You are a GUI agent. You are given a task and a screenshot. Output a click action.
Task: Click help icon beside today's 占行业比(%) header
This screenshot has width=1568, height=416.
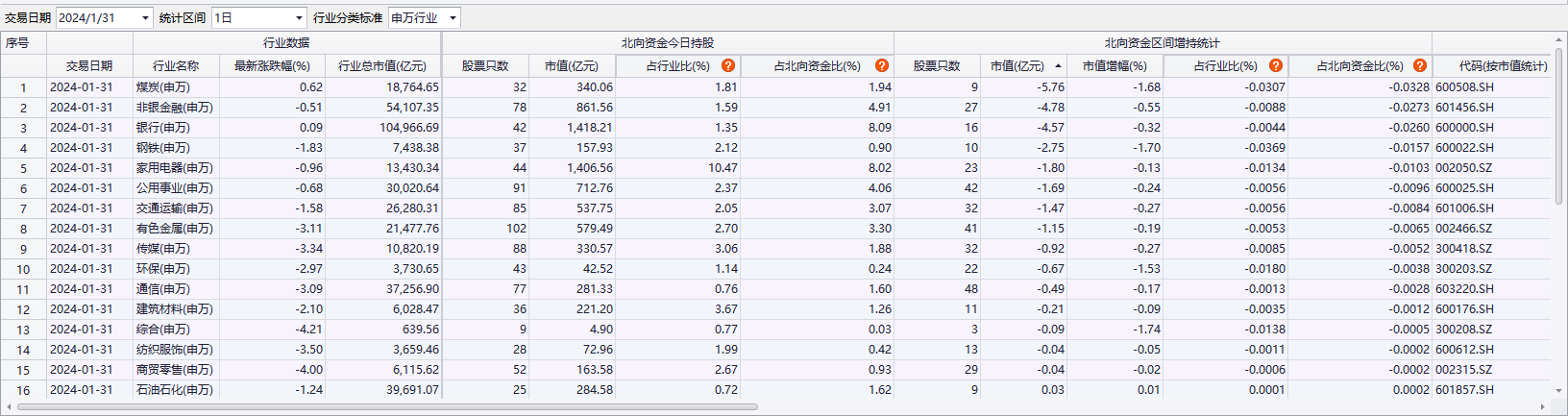click(x=728, y=65)
